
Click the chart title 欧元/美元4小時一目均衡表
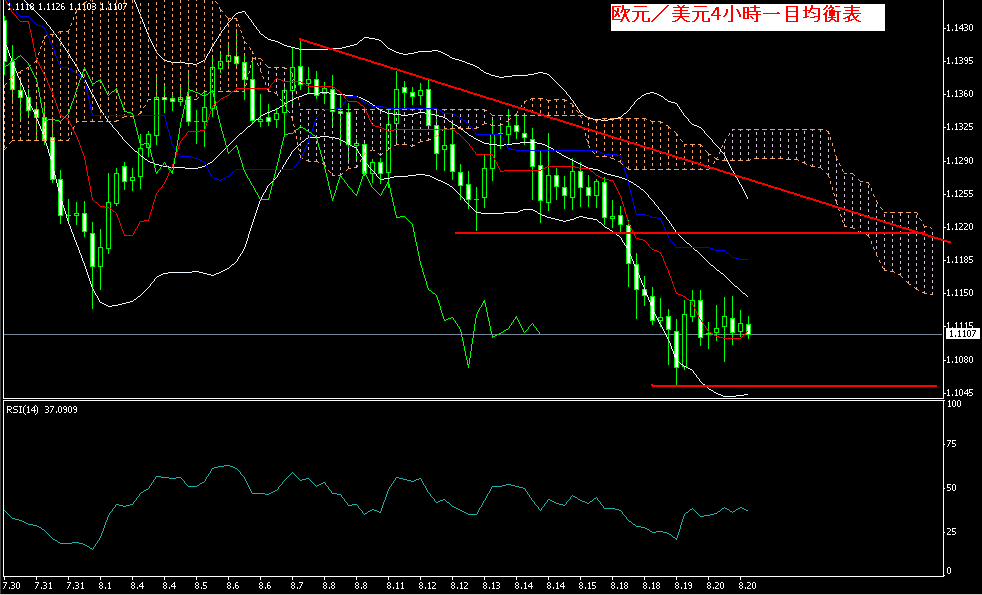736,16
